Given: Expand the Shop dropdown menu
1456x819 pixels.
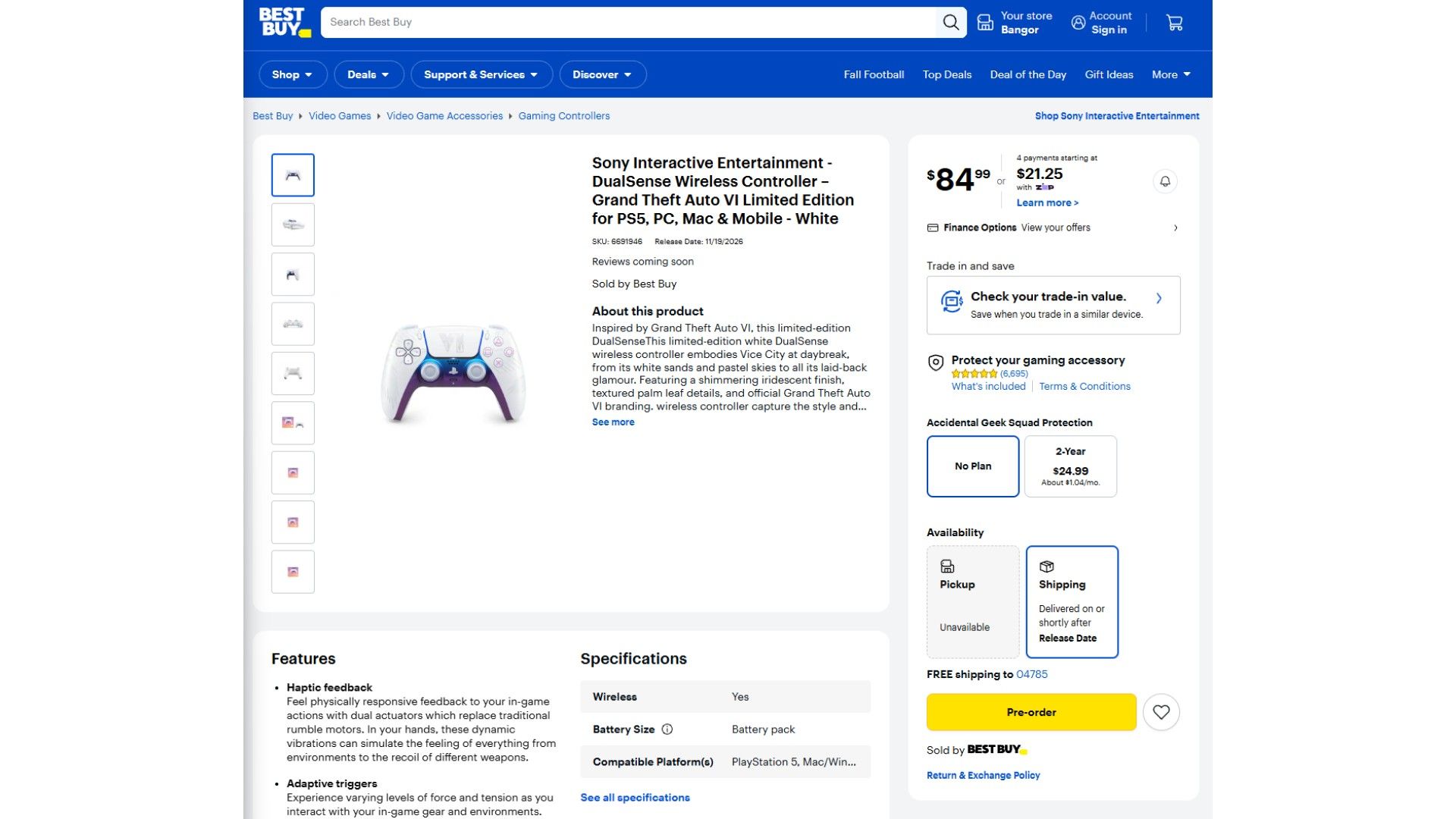Looking at the screenshot, I should (x=293, y=74).
